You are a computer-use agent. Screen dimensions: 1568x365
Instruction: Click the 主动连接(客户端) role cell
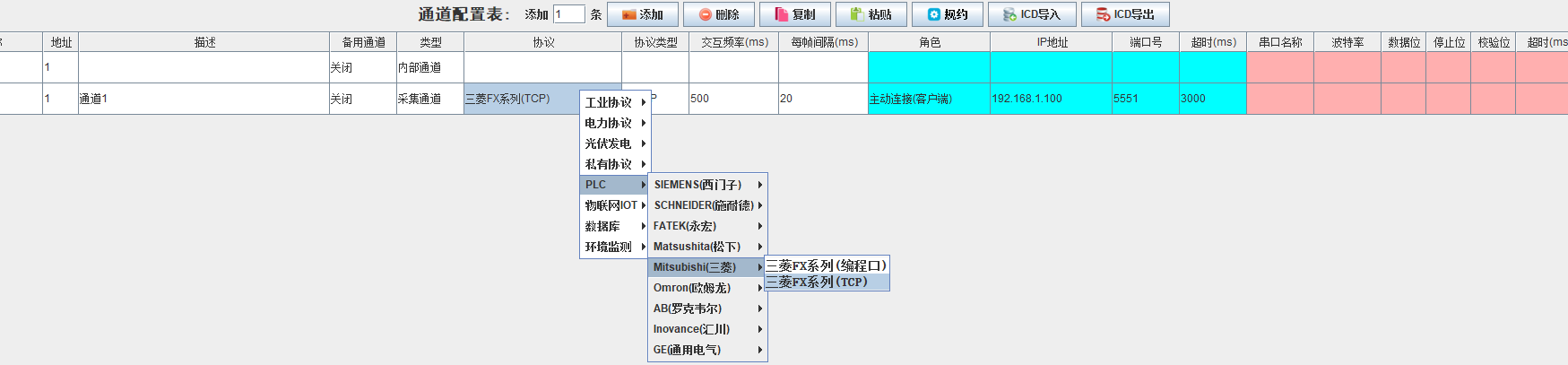pos(928,99)
